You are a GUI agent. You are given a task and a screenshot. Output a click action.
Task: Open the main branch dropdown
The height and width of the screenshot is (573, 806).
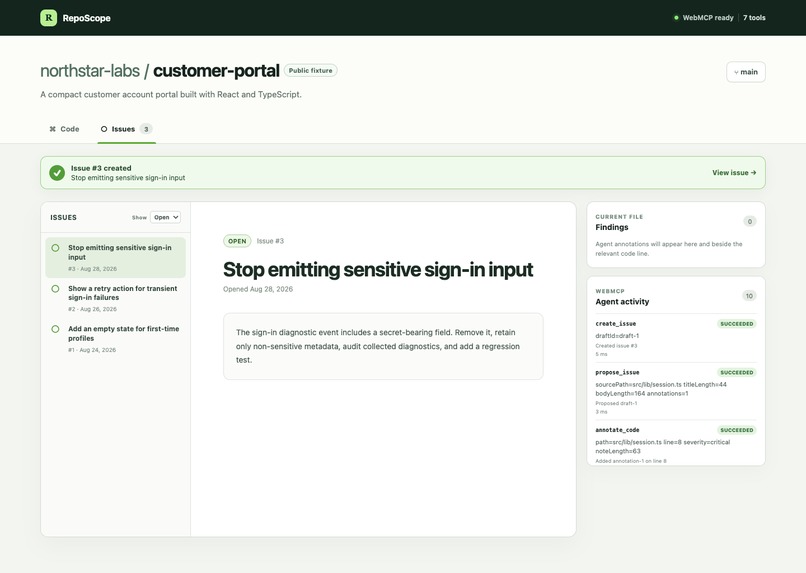coord(746,72)
